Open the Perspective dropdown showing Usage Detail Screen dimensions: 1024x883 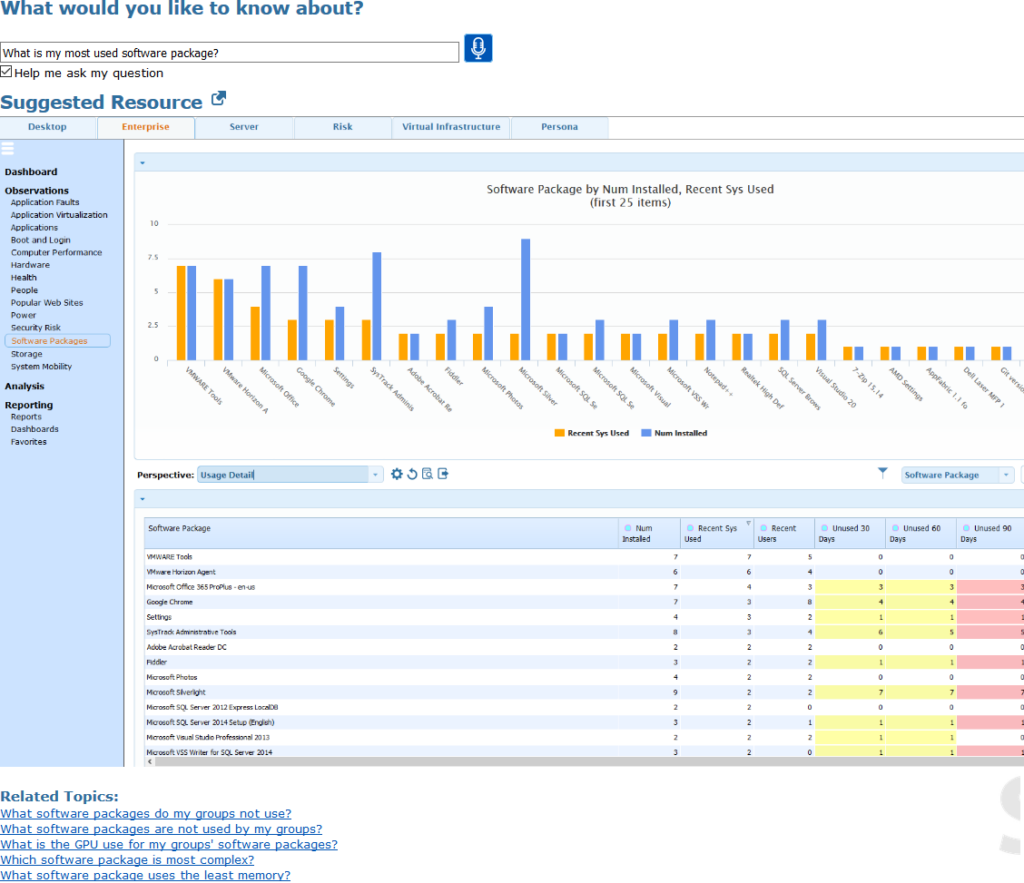[375, 473]
